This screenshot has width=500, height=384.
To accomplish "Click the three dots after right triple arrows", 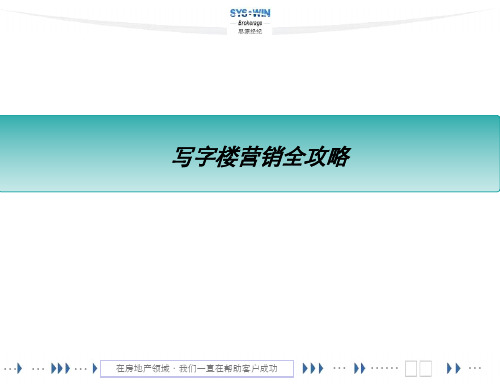I will pyautogui.click(x=339, y=368).
